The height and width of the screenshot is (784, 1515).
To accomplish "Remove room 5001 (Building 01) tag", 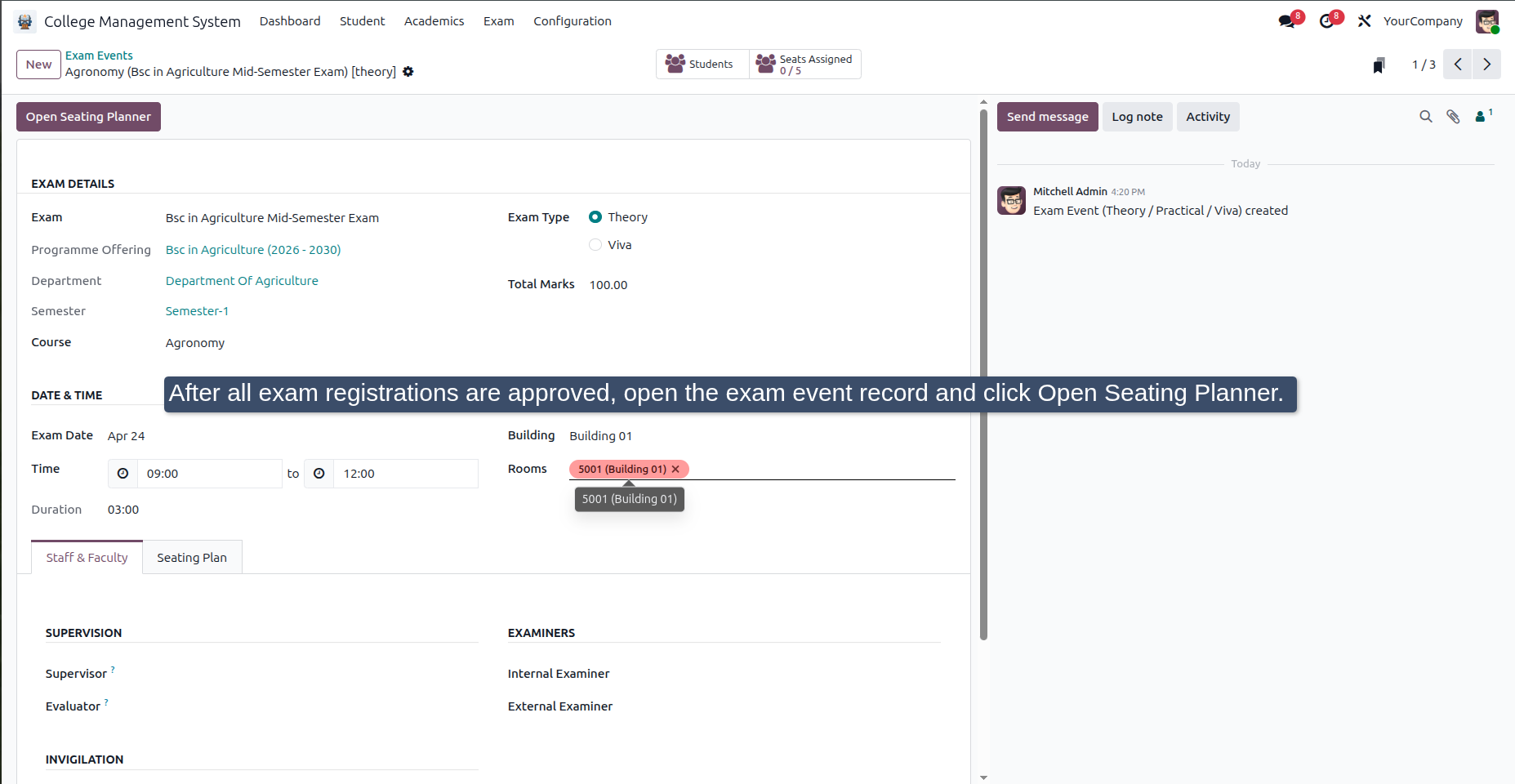I will [675, 470].
